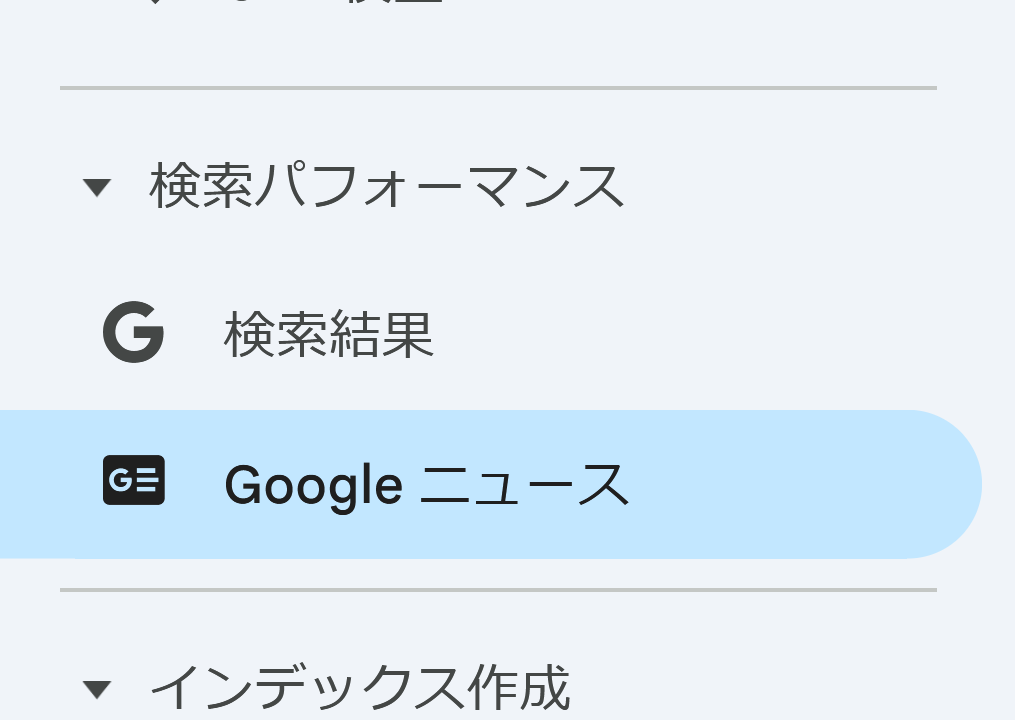This screenshot has width=1015, height=720.
Task: Click the インデックス作成 section label
Action: (x=360, y=687)
